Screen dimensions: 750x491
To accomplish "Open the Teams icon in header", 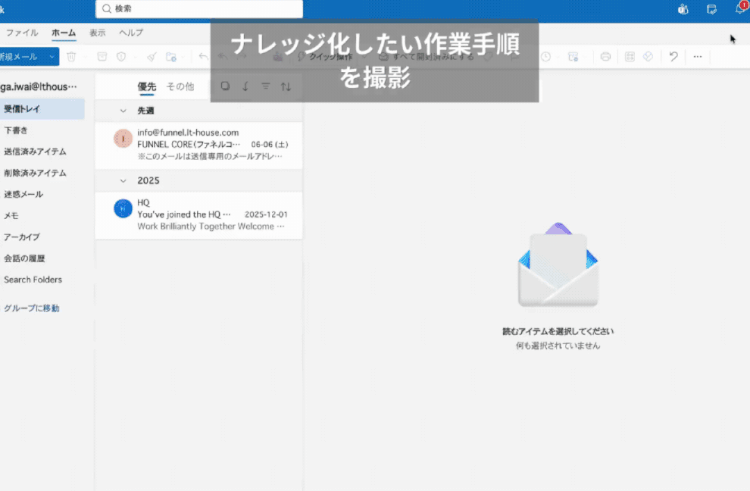I will point(683,9).
